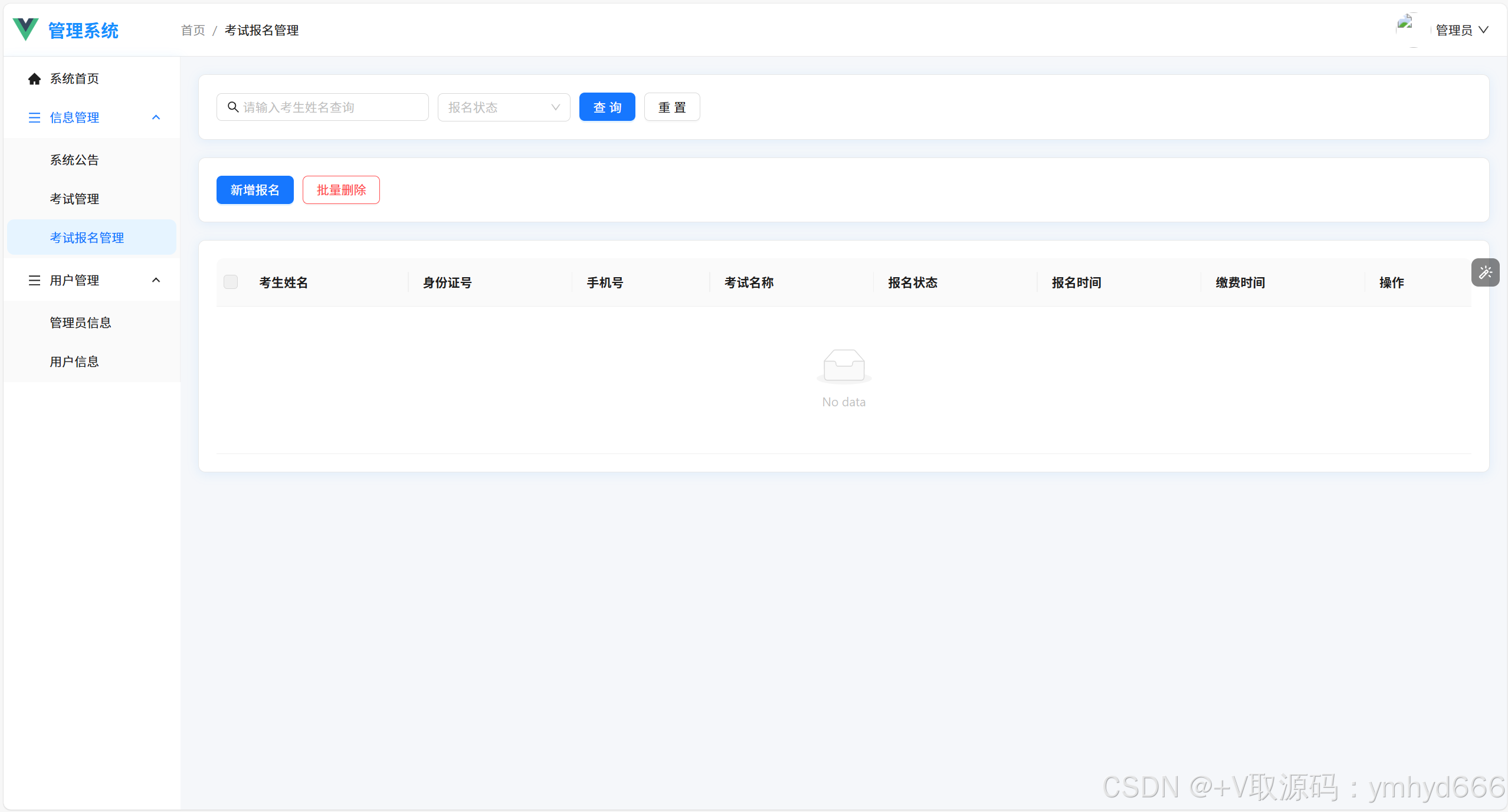Click the 信息管理 menu list icon
The image size is (1508, 812).
click(34, 118)
